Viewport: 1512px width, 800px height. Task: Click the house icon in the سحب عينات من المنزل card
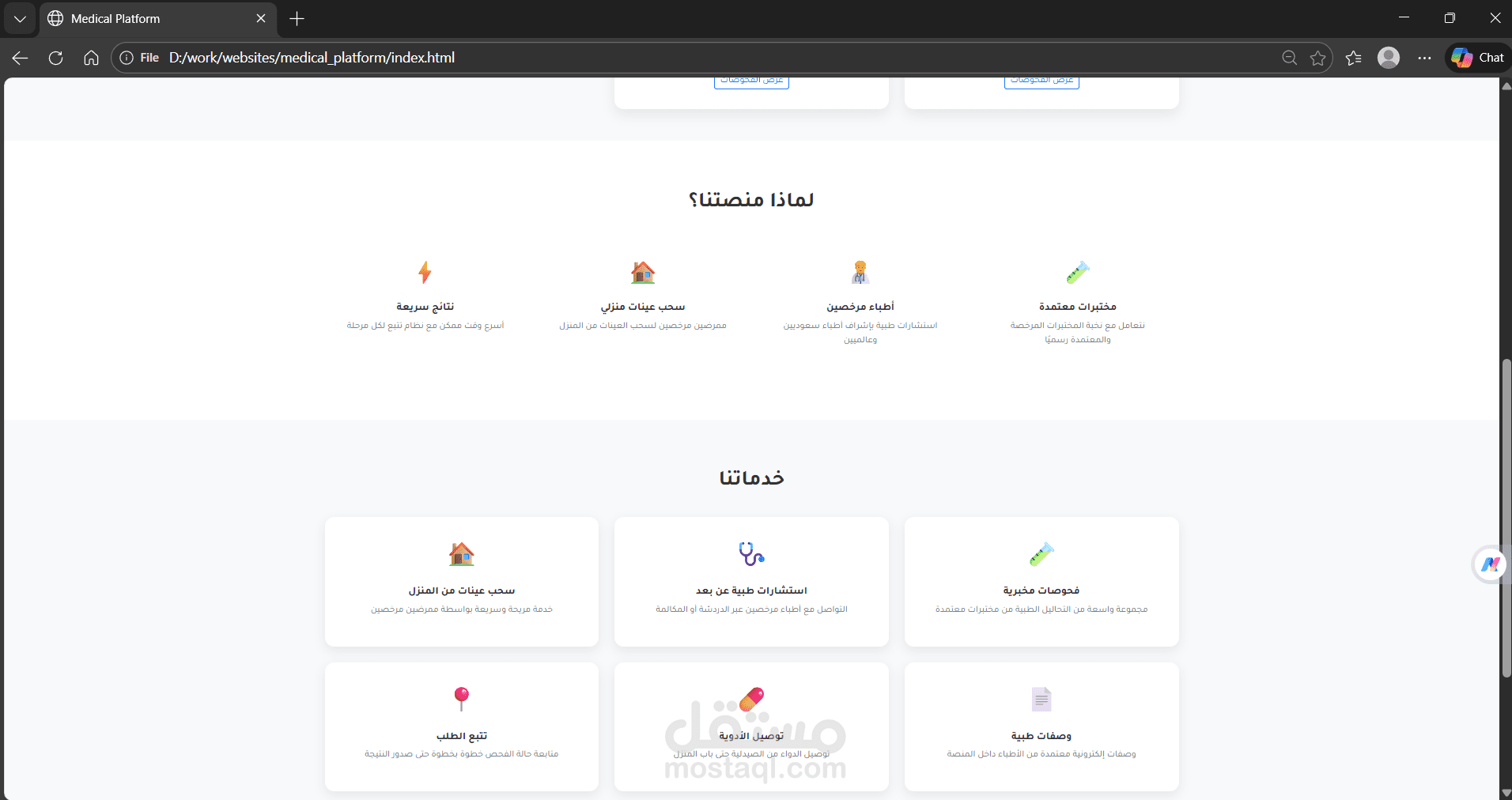coord(462,553)
